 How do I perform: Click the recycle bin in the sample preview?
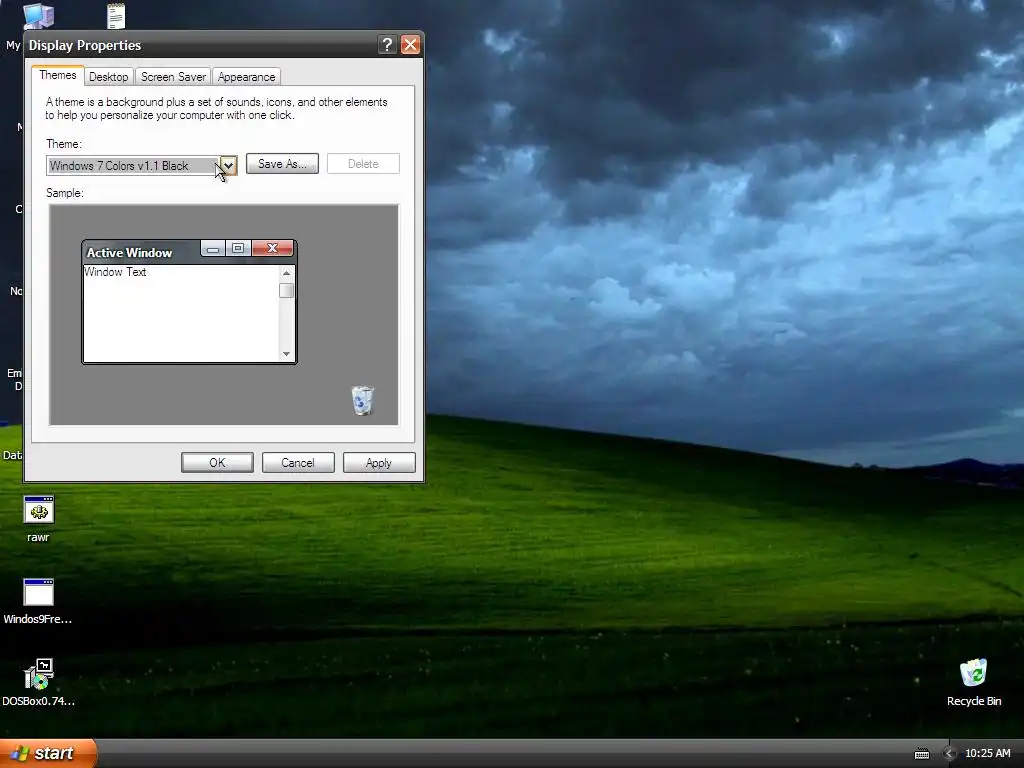point(362,400)
